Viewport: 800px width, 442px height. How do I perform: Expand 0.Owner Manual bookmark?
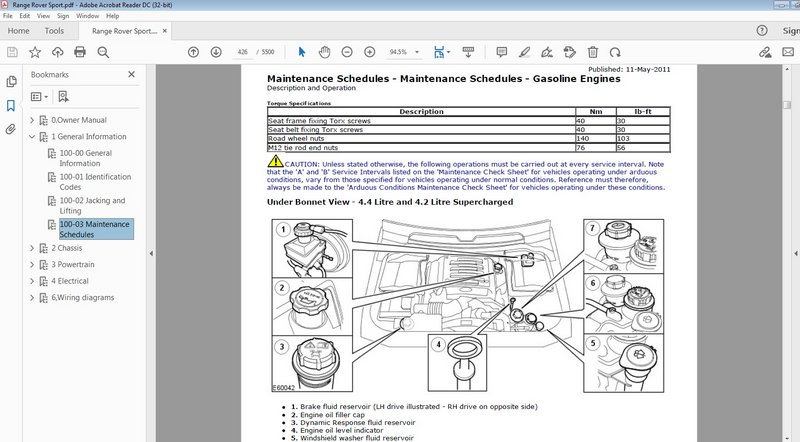click(32, 120)
